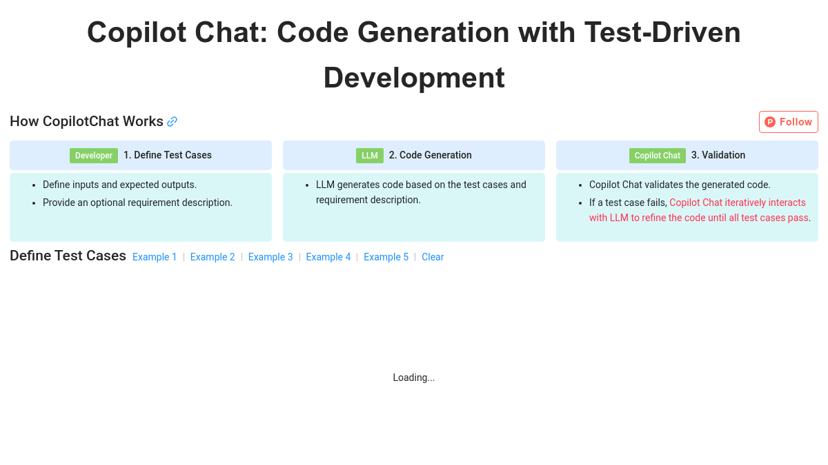The height and width of the screenshot is (465, 828).
Task: Click 'Define inputs and expected outputs.' bullet
Action: (119, 185)
